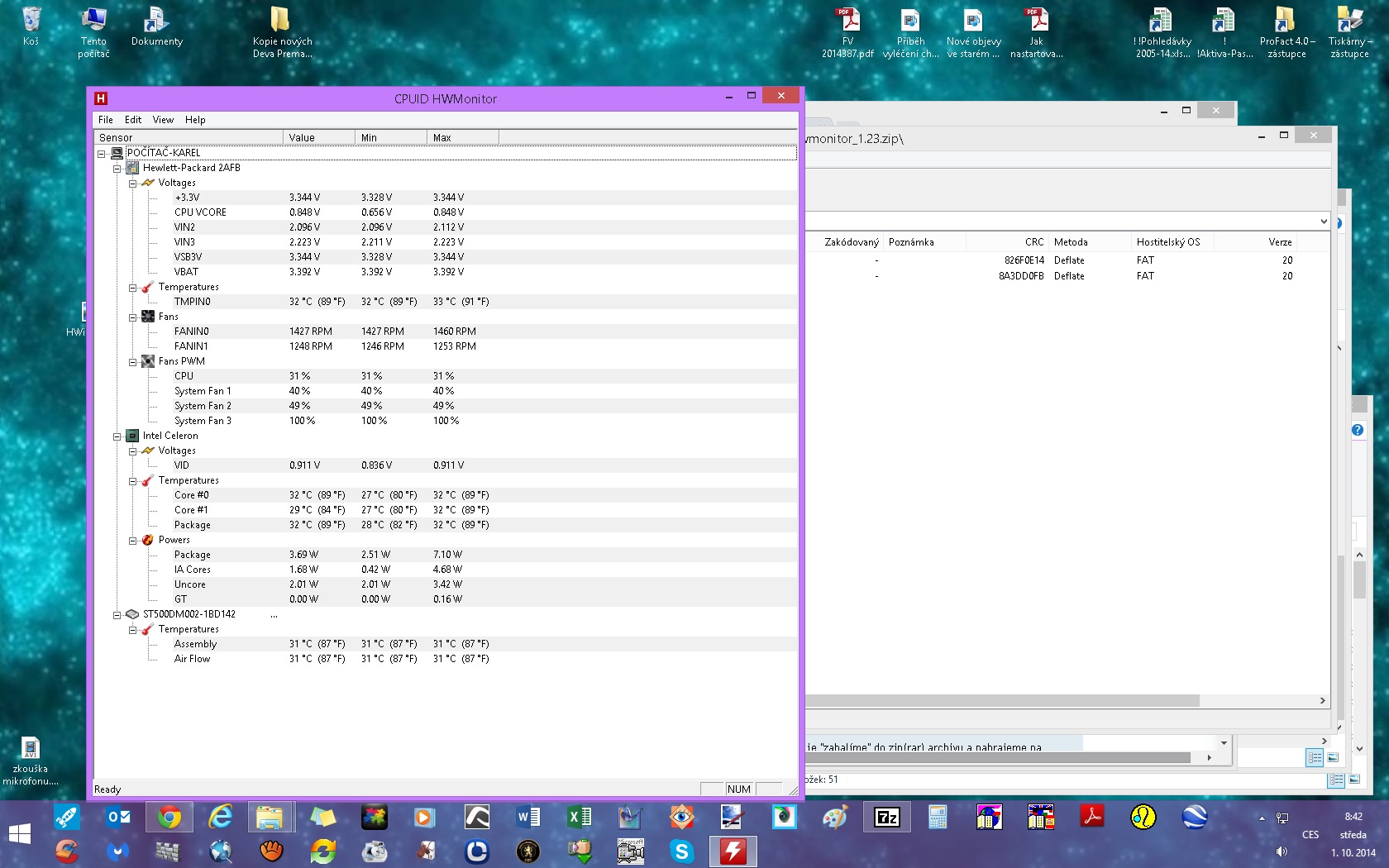Collapse the Intel Celeron node
The width and height of the screenshot is (1389, 868).
point(117,436)
